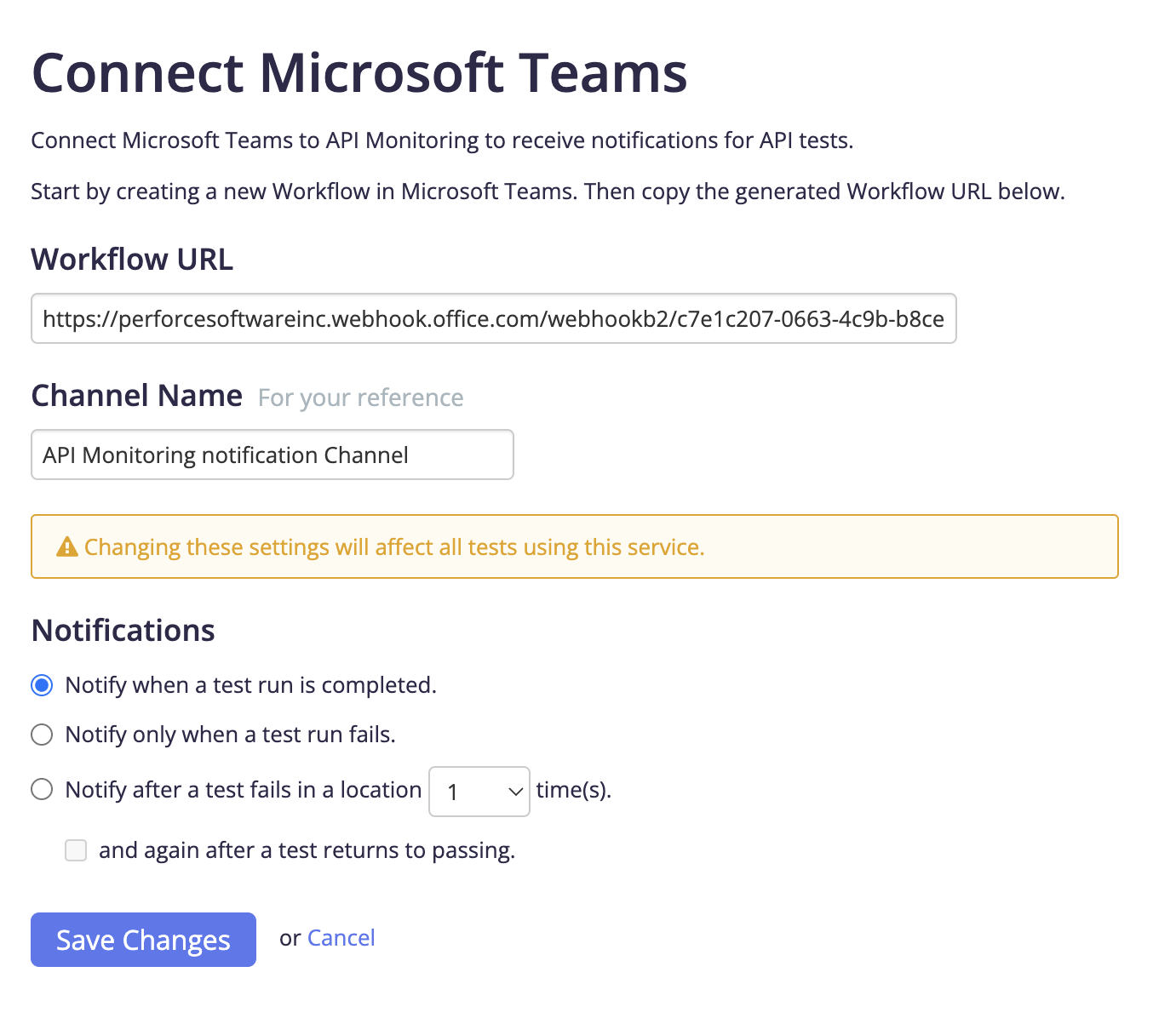Click the Cancel link
This screenshot has width=1176, height=1018.
pos(341,938)
